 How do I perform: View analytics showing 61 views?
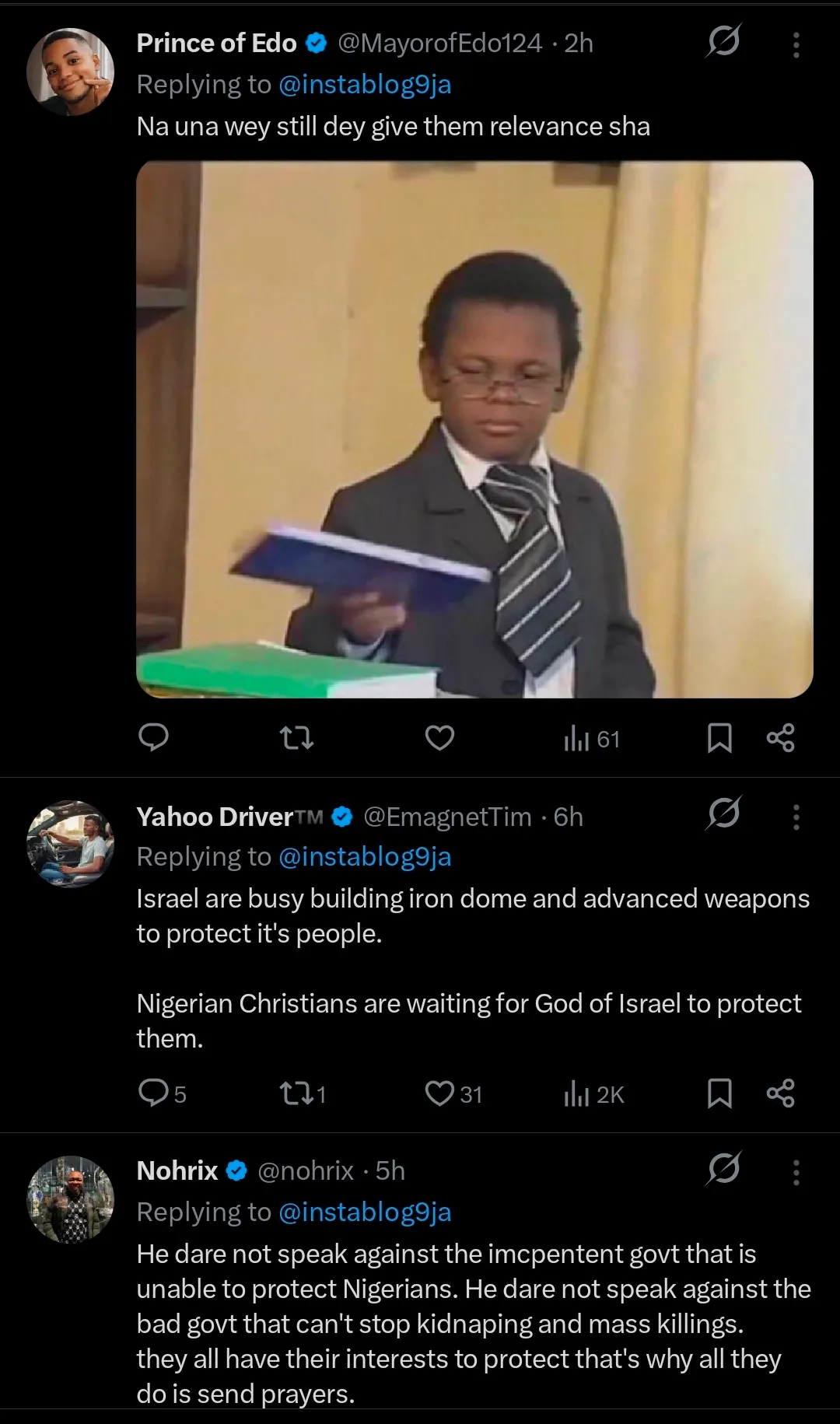point(591,738)
